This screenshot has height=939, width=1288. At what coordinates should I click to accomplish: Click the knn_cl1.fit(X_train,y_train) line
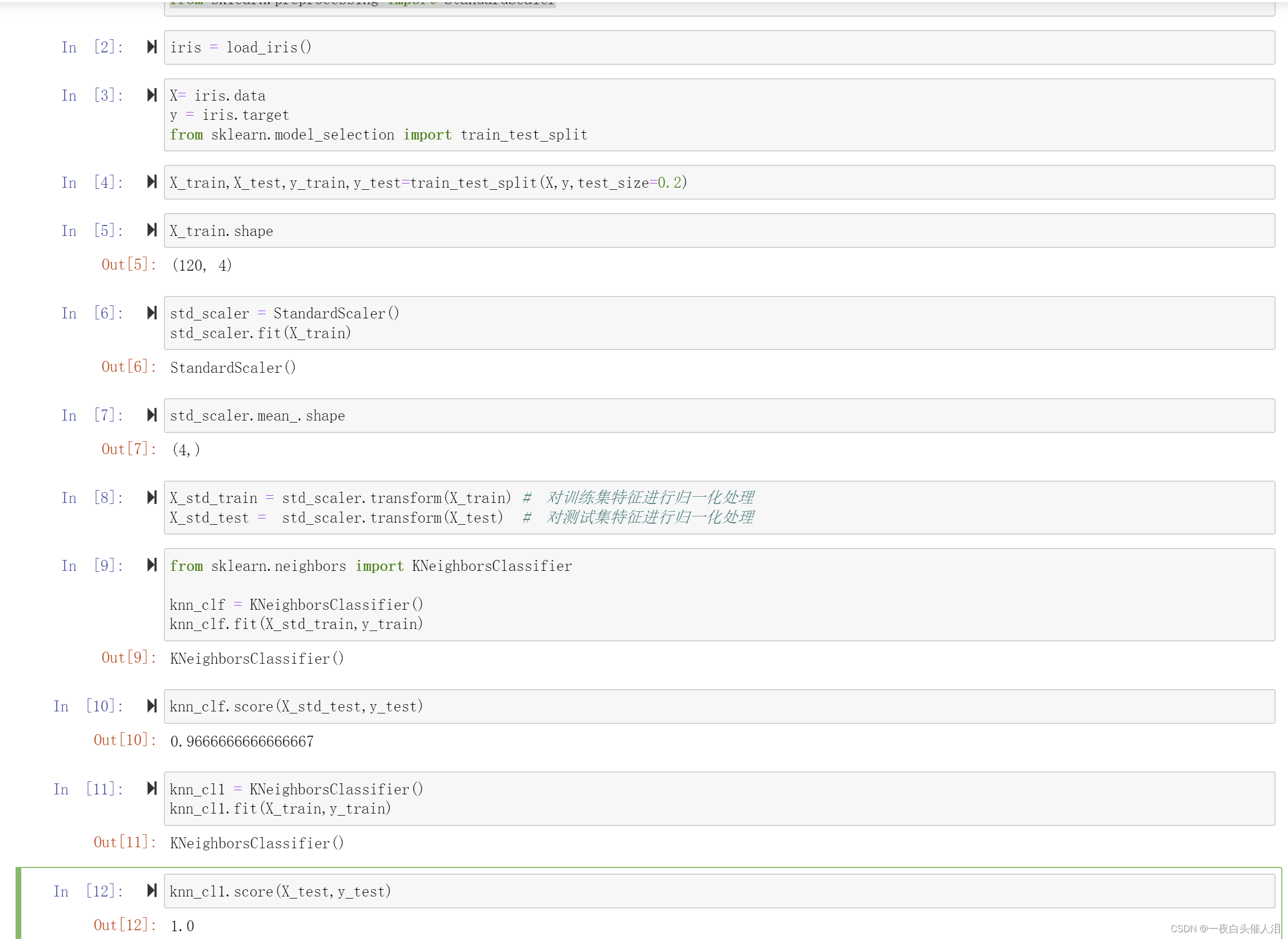coord(280,809)
